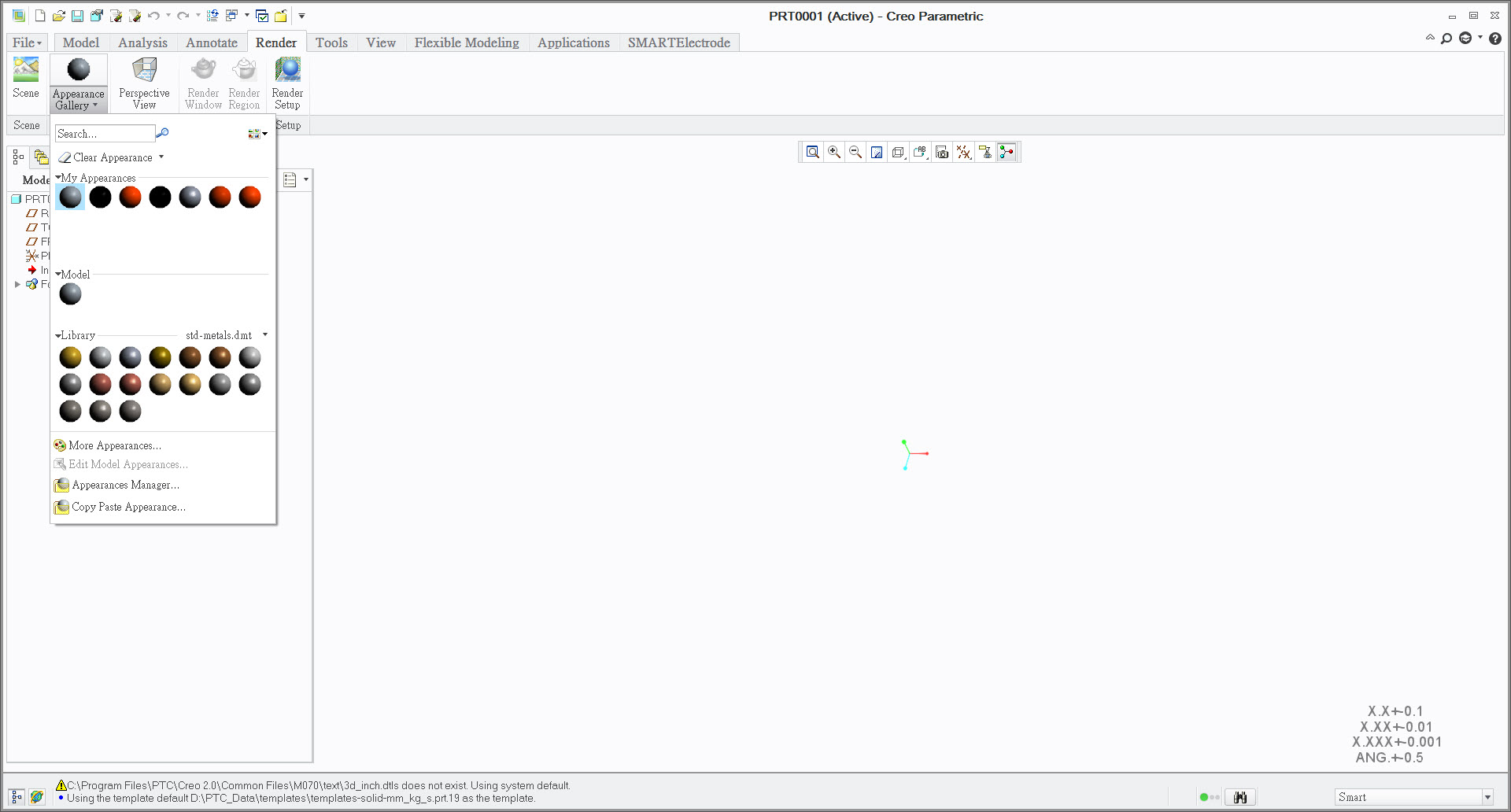Select the gold sphere in Library
The height and width of the screenshot is (812, 1511).
click(70, 358)
